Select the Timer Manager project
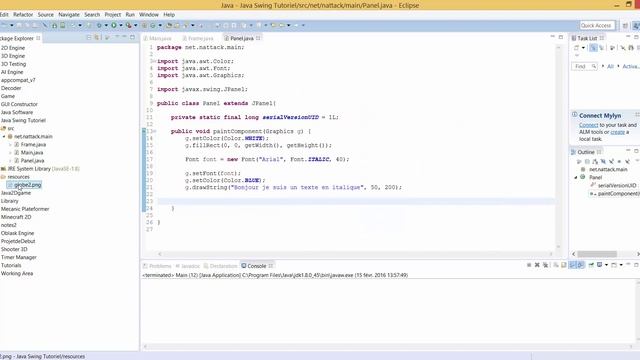The image size is (640, 360). [19, 257]
